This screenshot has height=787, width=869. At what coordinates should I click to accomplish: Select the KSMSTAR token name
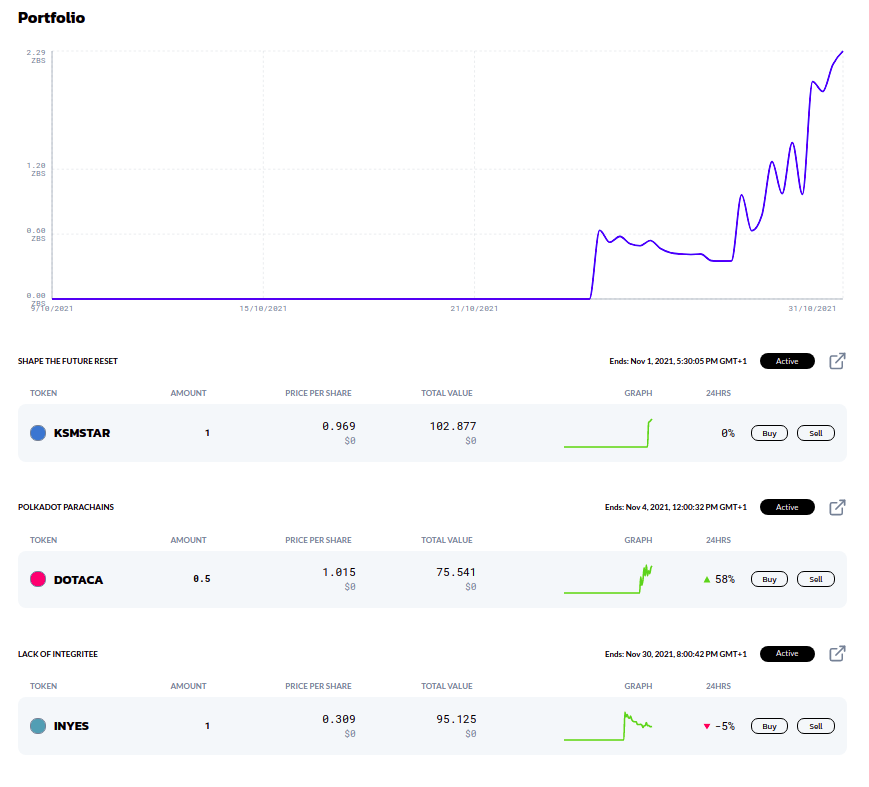(82, 433)
